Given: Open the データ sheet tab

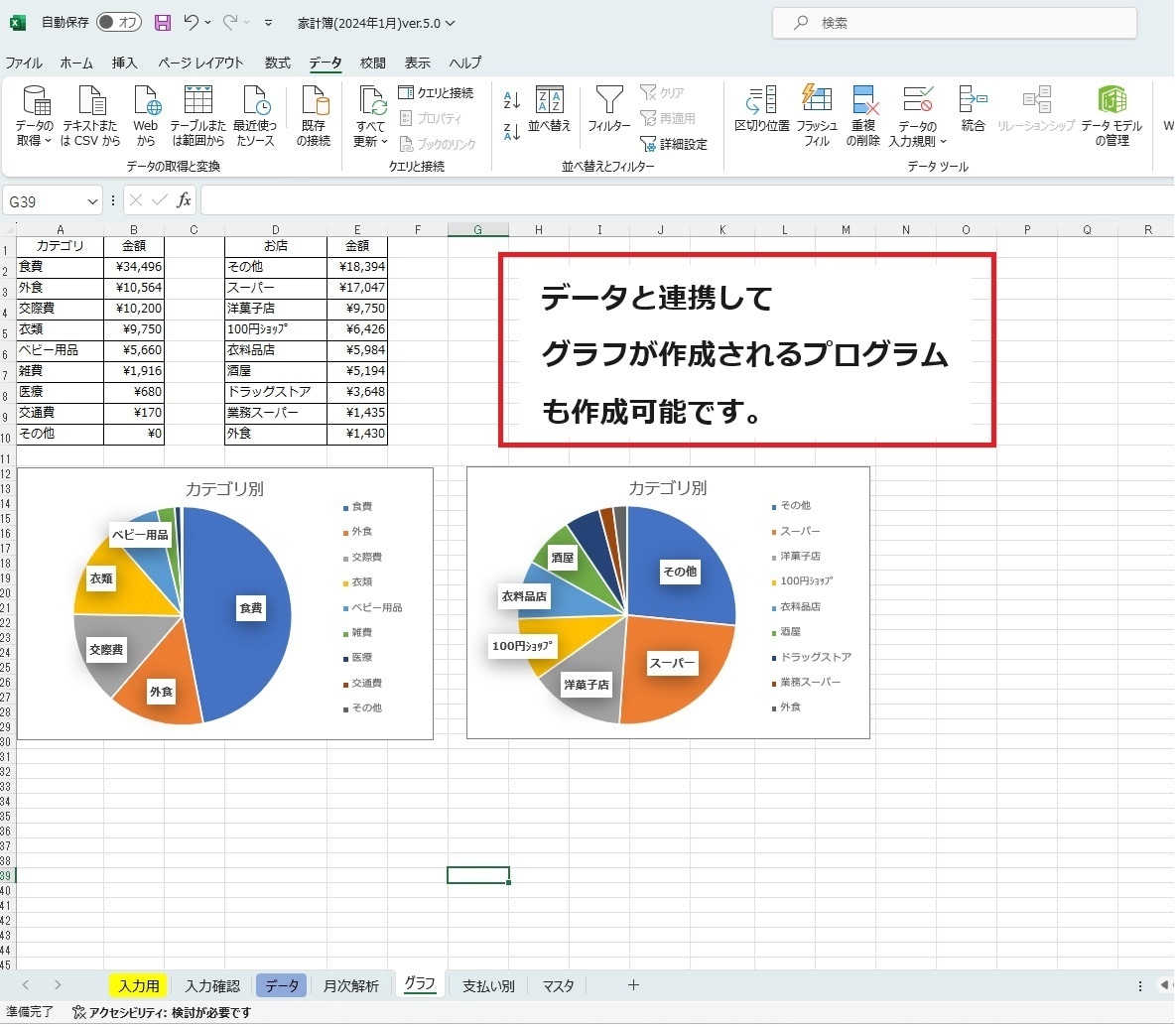Looking at the screenshot, I should 282,985.
